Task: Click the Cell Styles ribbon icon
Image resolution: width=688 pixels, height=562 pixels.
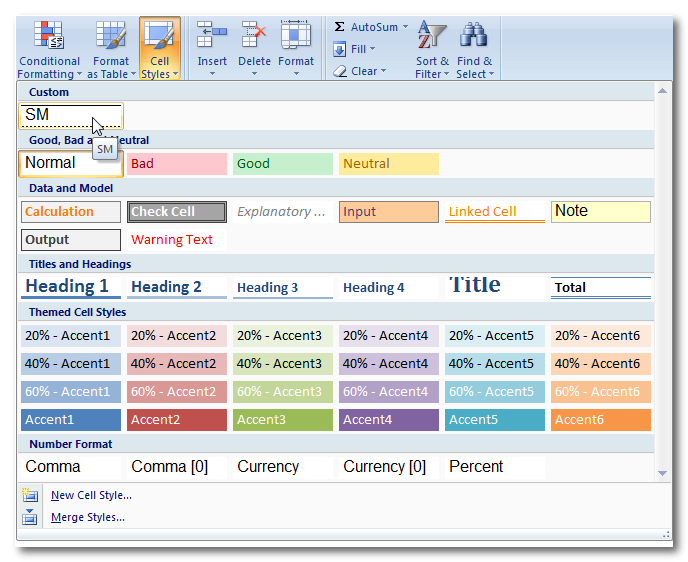Action: point(158,37)
